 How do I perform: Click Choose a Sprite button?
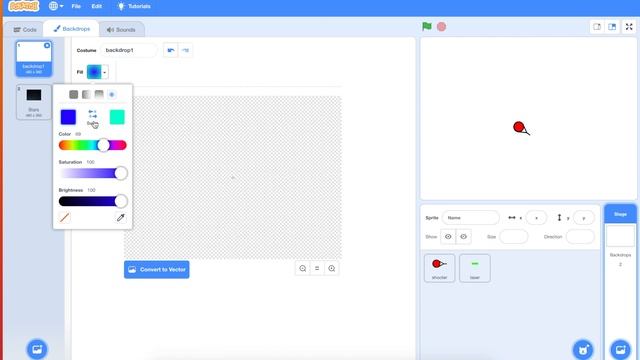[583, 350]
